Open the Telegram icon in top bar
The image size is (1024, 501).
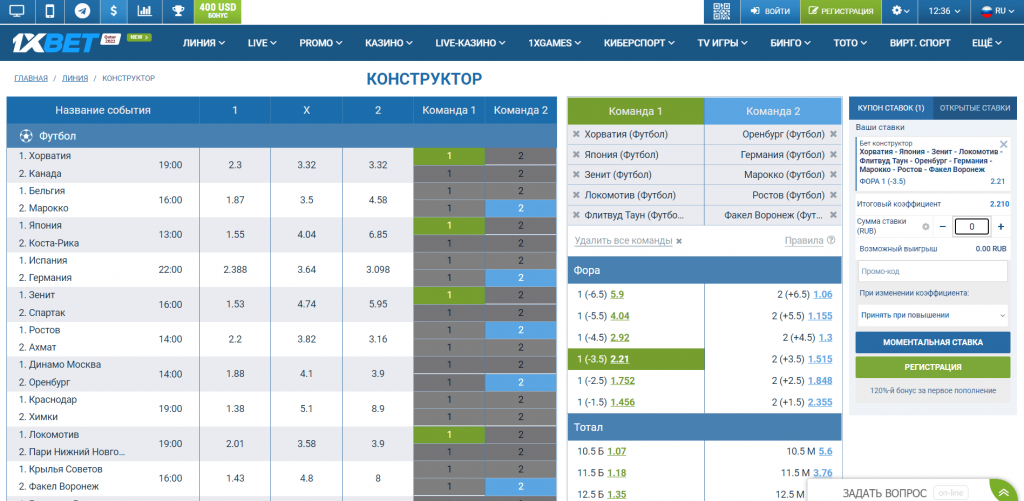click(82, 11)
